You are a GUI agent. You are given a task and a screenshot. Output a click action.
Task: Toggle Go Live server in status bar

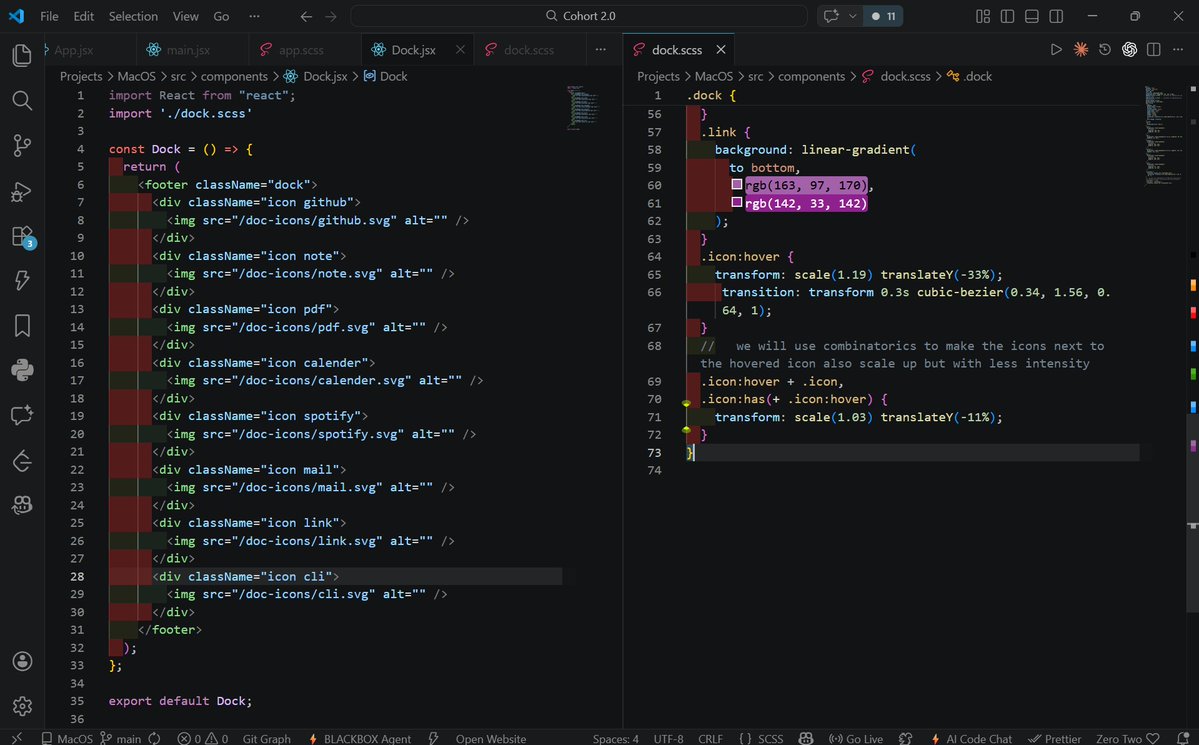click(856, 738)
